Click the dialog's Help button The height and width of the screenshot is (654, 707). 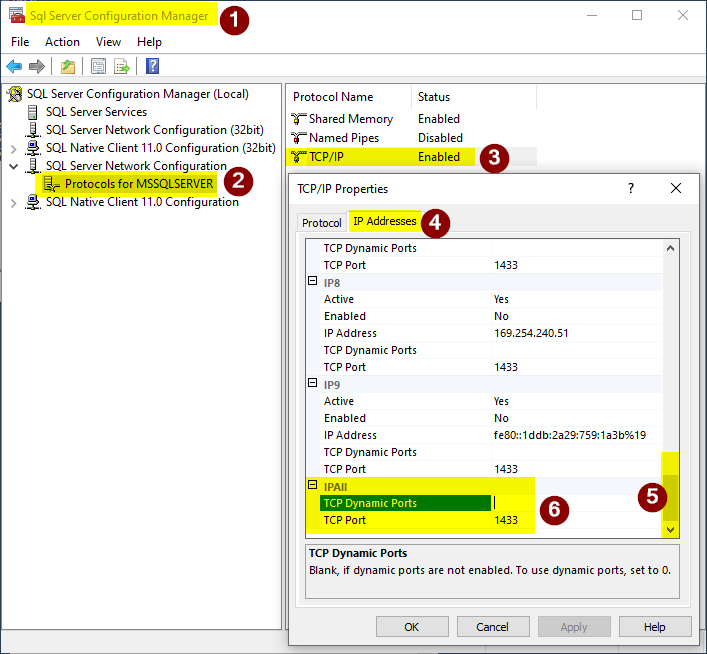click(655, 627)
